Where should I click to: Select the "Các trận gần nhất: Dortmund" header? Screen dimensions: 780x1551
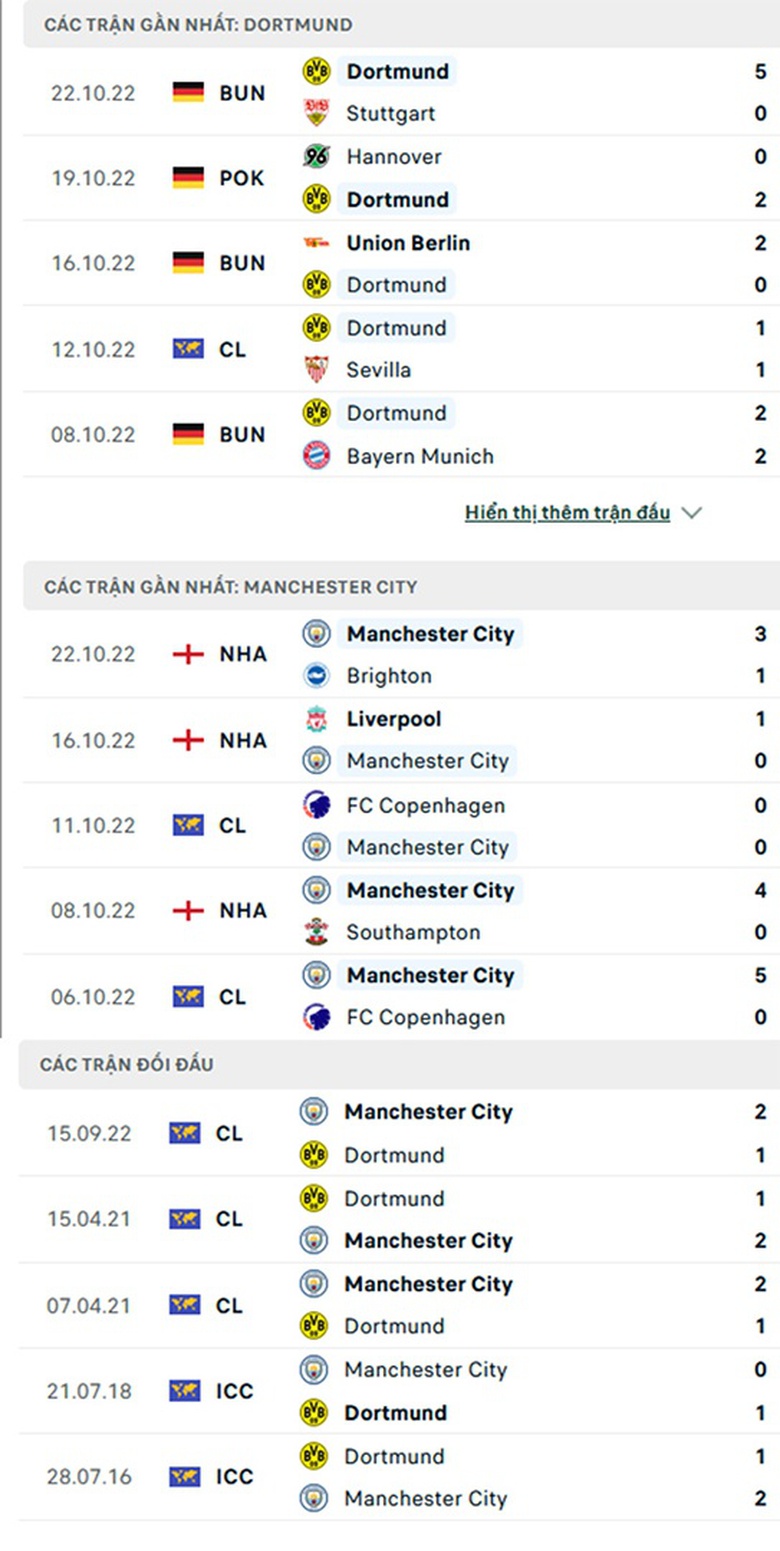(x=198, y=25)
